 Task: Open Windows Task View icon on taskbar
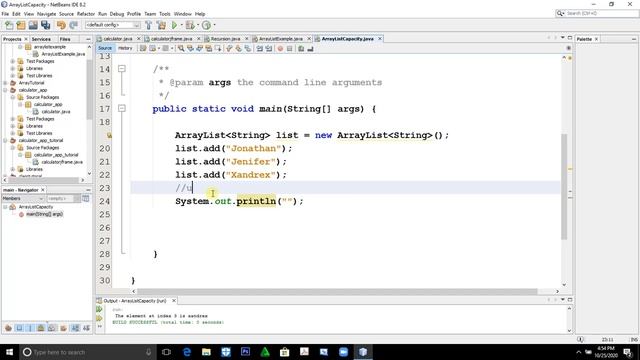[x=166, y=352]
